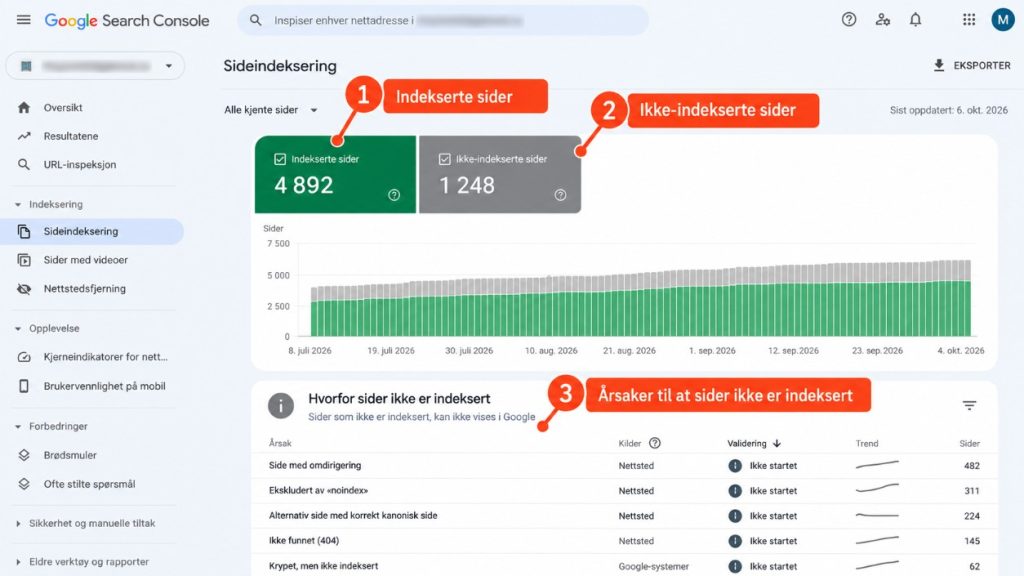Image resolution: width=1024 pixels, height=576 pixels.
Task: Click the sort arrow next to Validering
Action: (x=776, y=443)
